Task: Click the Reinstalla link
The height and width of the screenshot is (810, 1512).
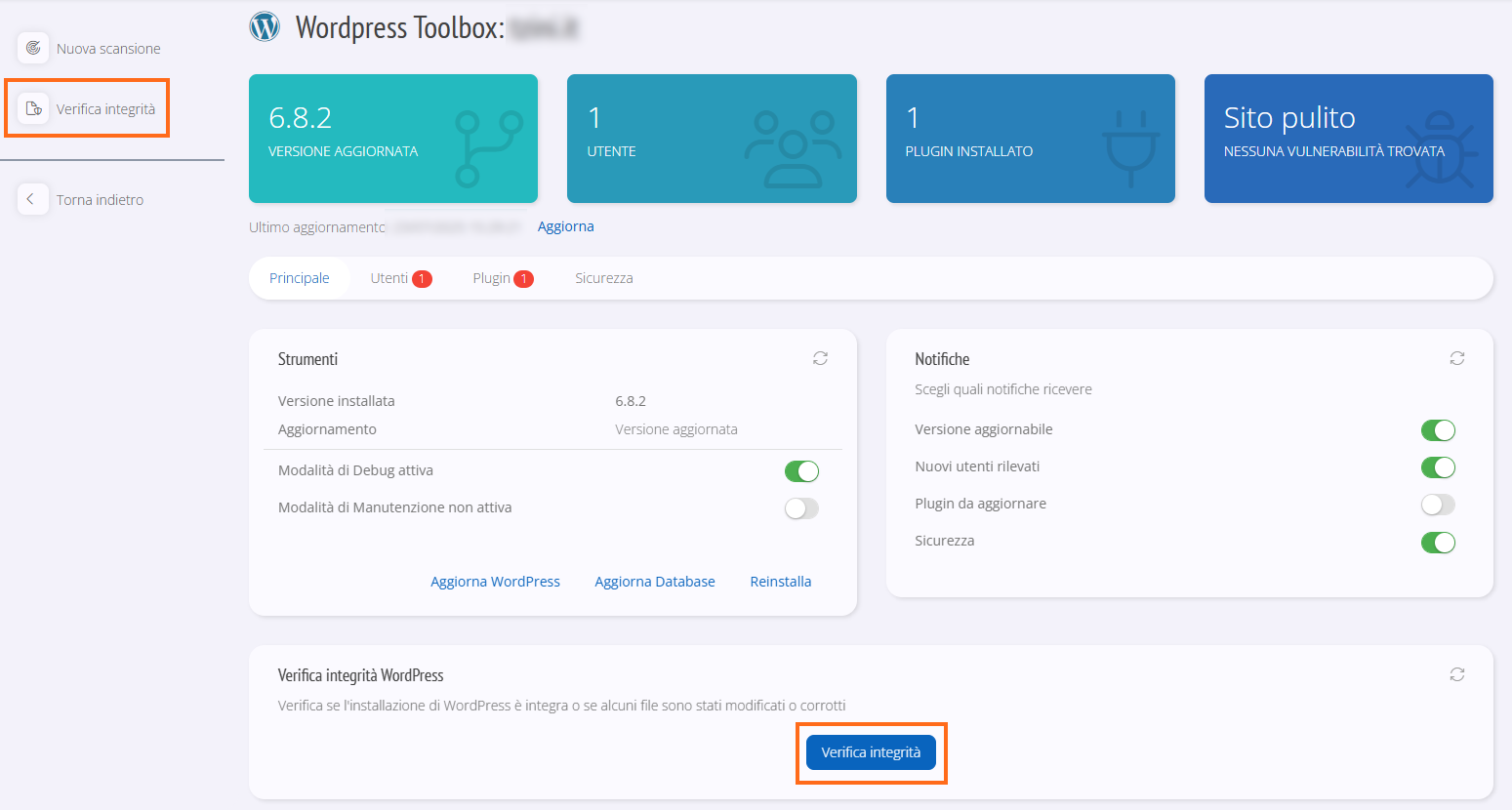Action: click(781, 582)
